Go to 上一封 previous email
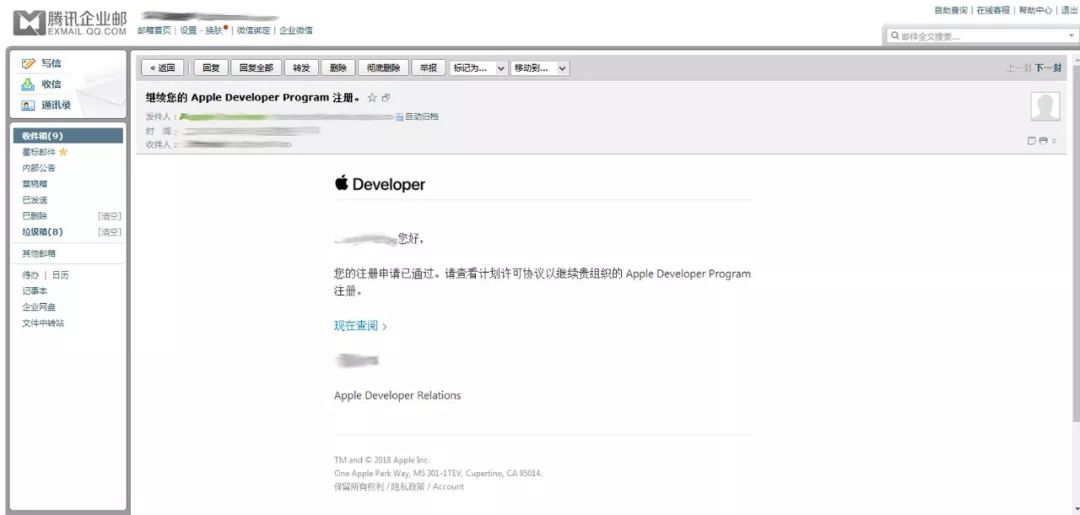The height and width of the screenshot is (515, 1080). [x=1019, y=68]
